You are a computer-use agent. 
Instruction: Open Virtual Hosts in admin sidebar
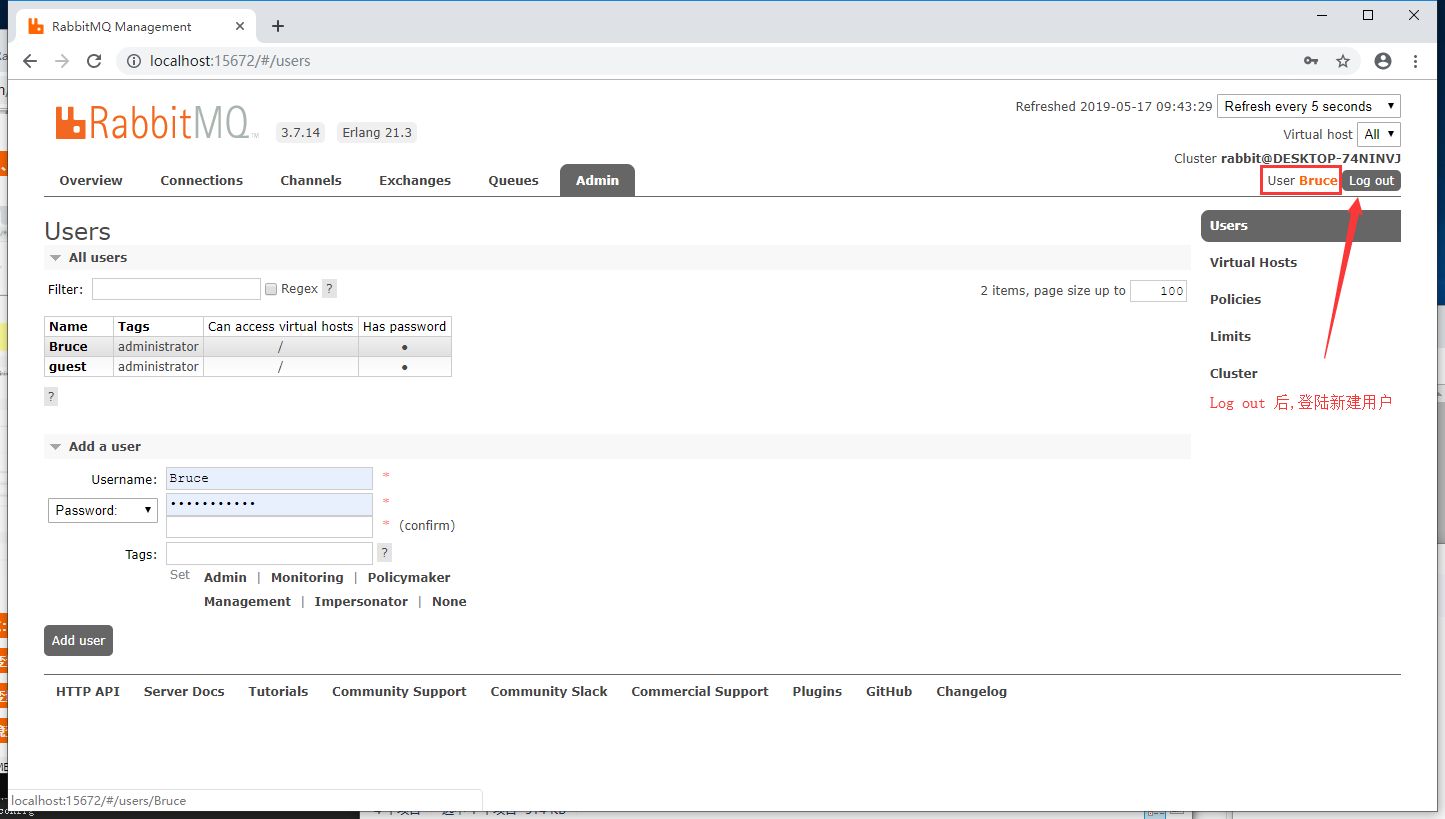[1253, 263]
